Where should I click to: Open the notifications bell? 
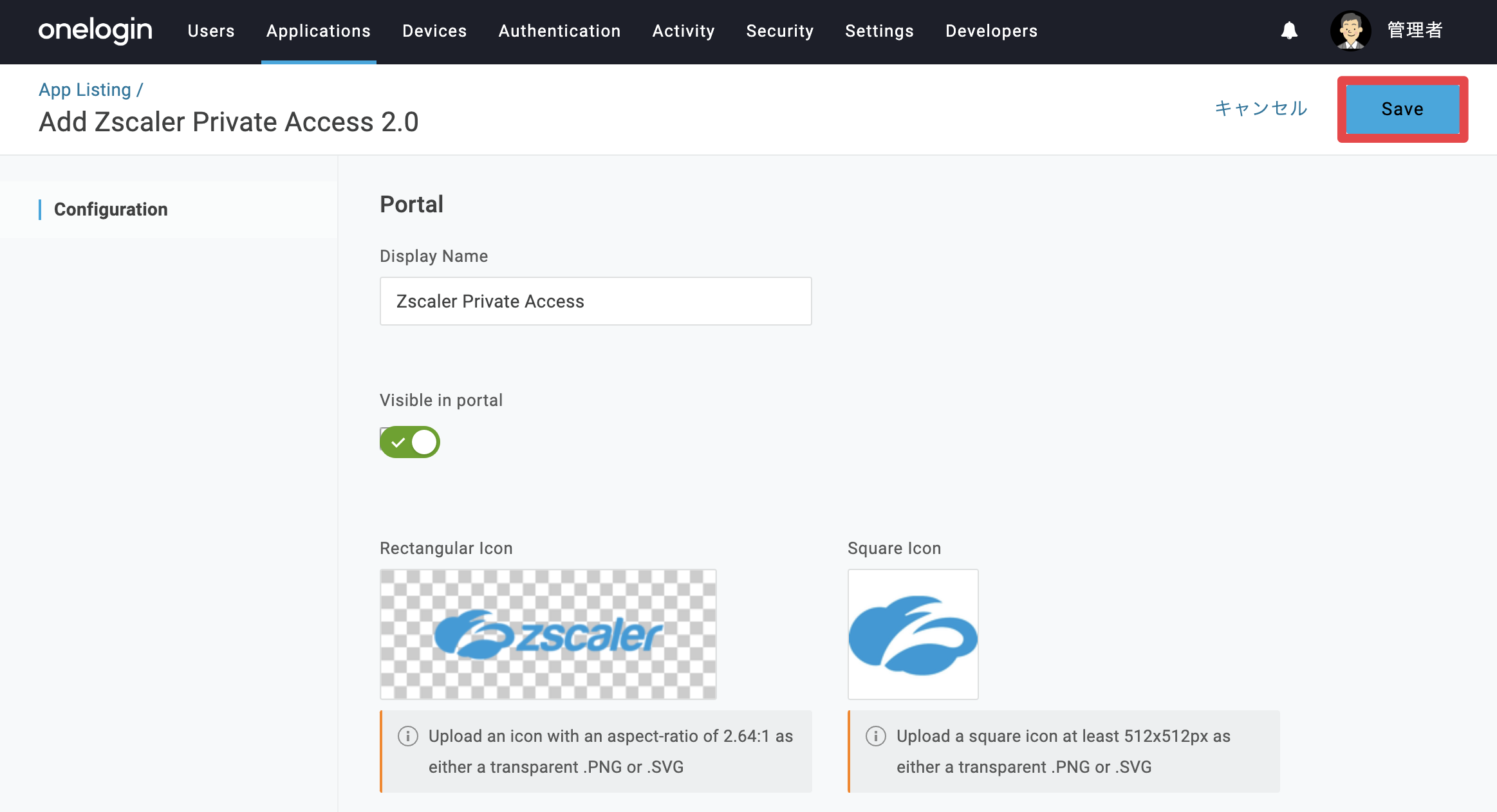pyautogui.click(x=1289, y=30)
